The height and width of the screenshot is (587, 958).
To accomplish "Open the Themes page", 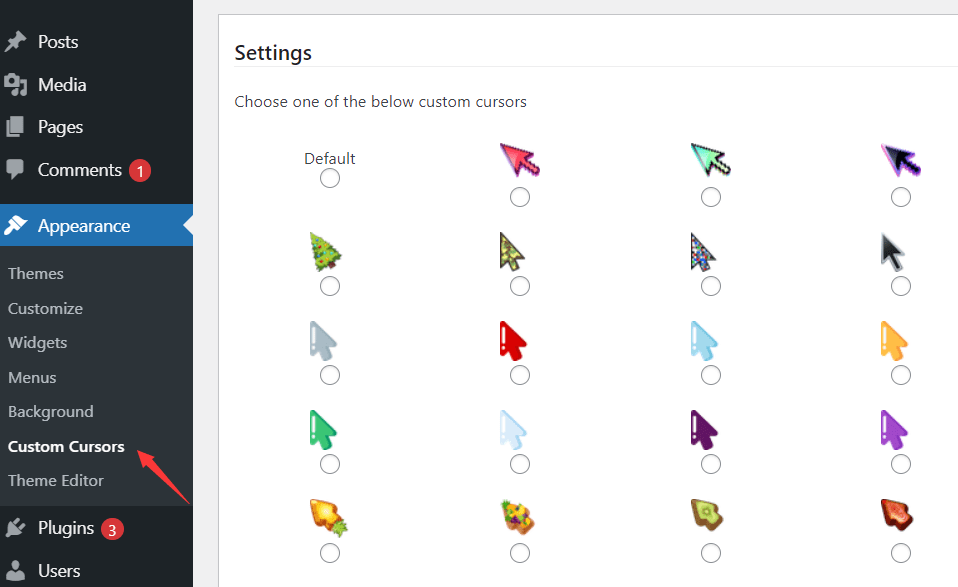I will point(35,273).
